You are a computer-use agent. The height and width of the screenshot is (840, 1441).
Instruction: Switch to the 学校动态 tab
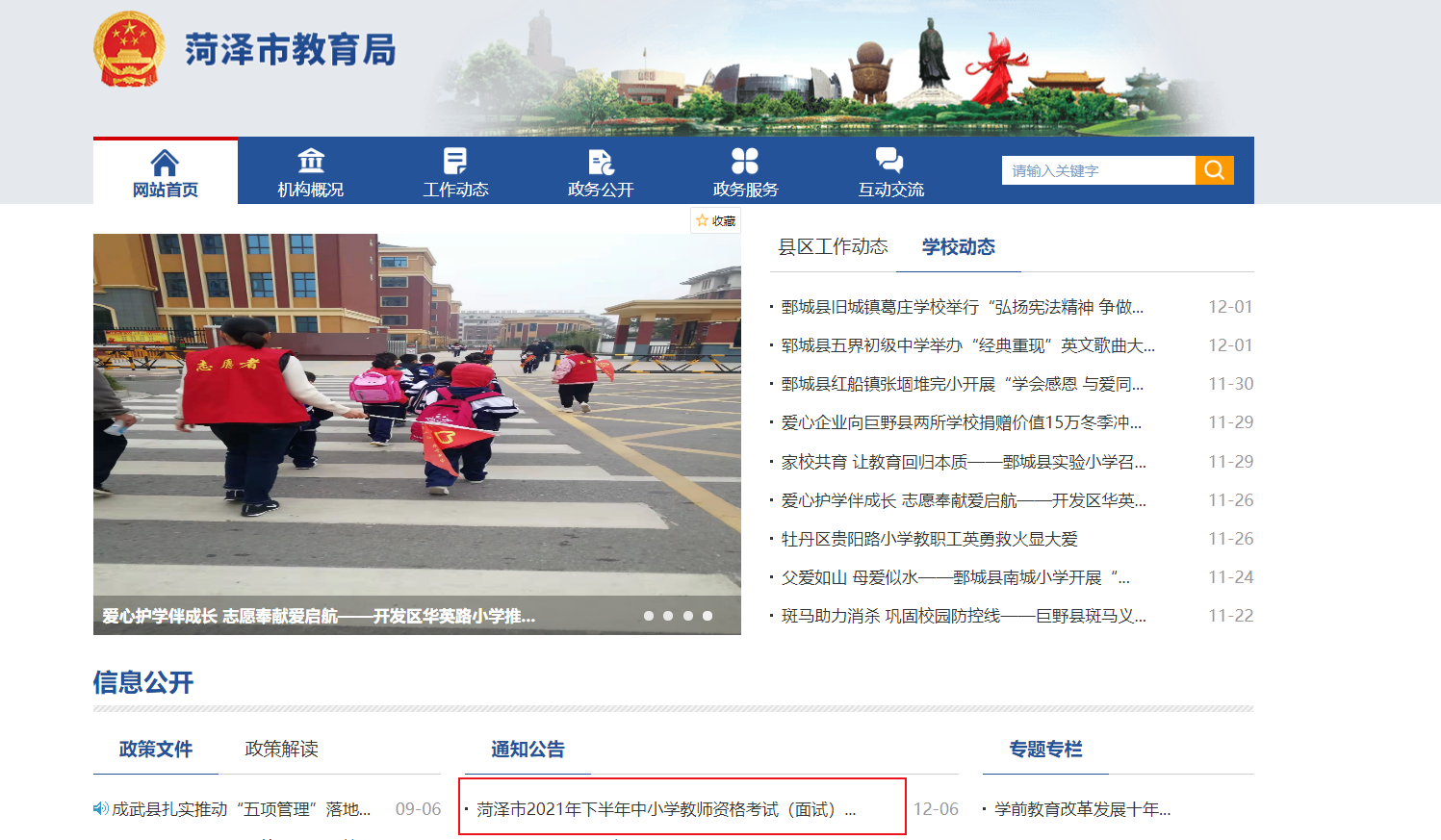pyautogui.click(x=959, y=247)
